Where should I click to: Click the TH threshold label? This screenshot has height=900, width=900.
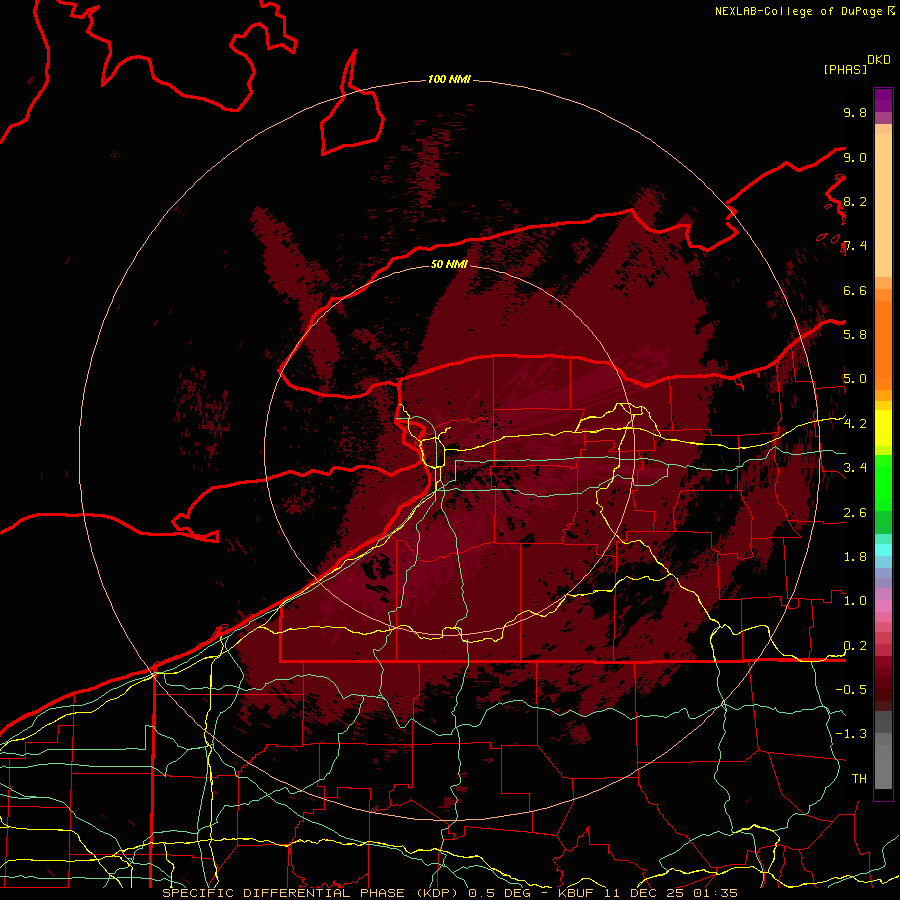[859, 779]
